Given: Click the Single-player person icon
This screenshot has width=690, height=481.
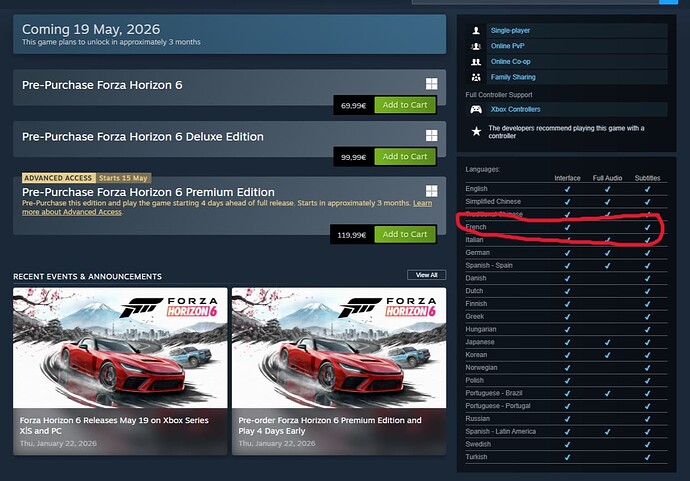Looking at the screenshot, I should tap(476, 30).
